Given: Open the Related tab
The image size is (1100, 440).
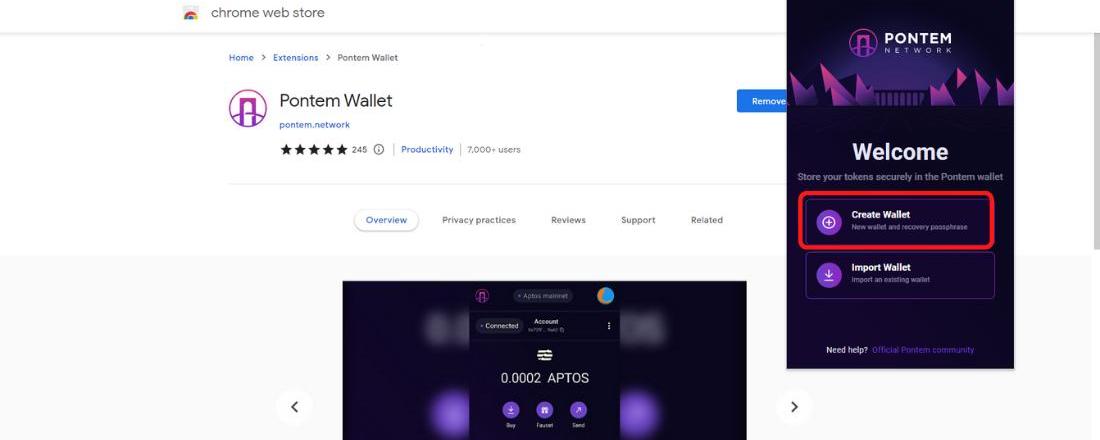Looking at the screenshot, I should point(706,220).
